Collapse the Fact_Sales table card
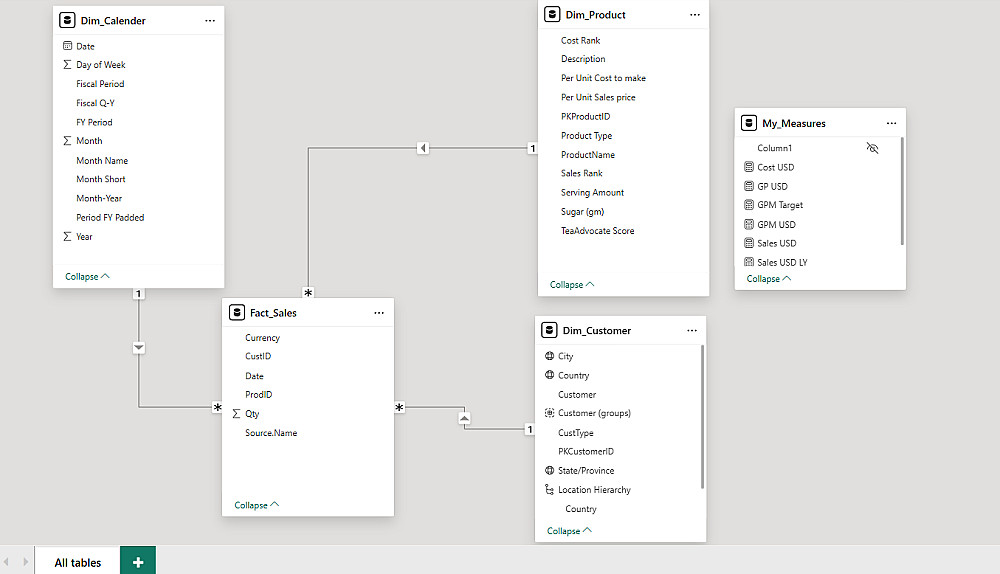 (x=257, y=505)
